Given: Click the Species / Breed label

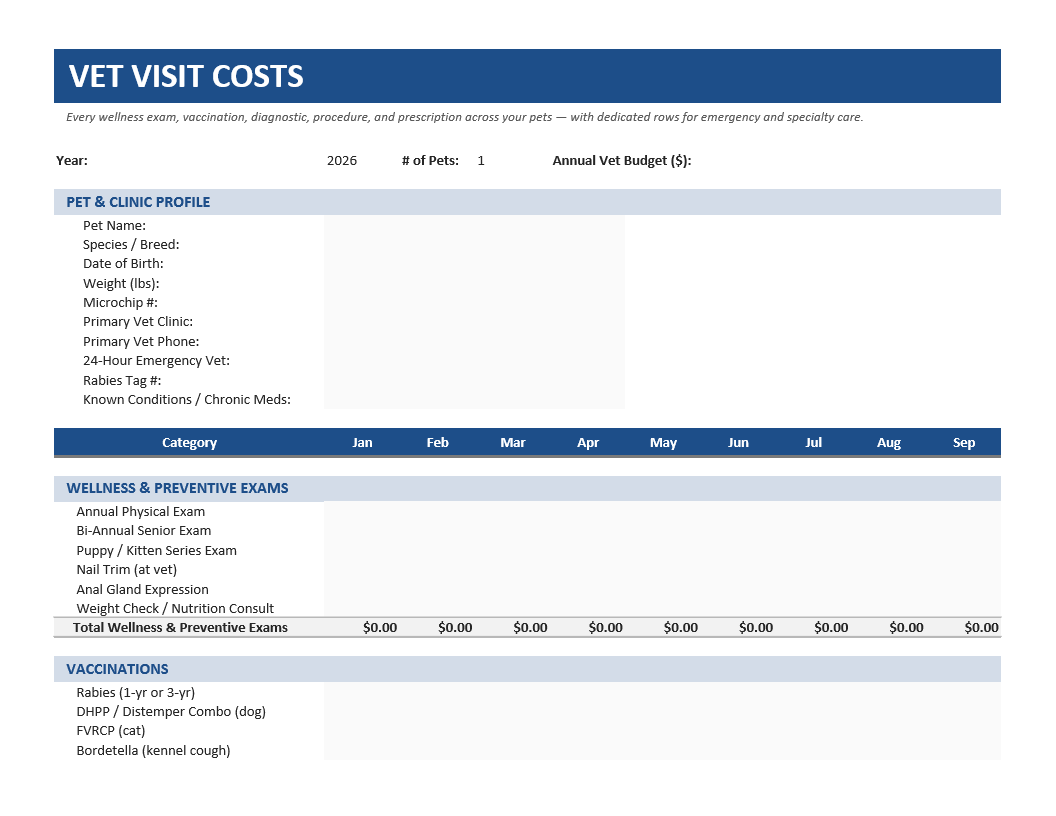Looking at the screenshot, I should point(131,244).
